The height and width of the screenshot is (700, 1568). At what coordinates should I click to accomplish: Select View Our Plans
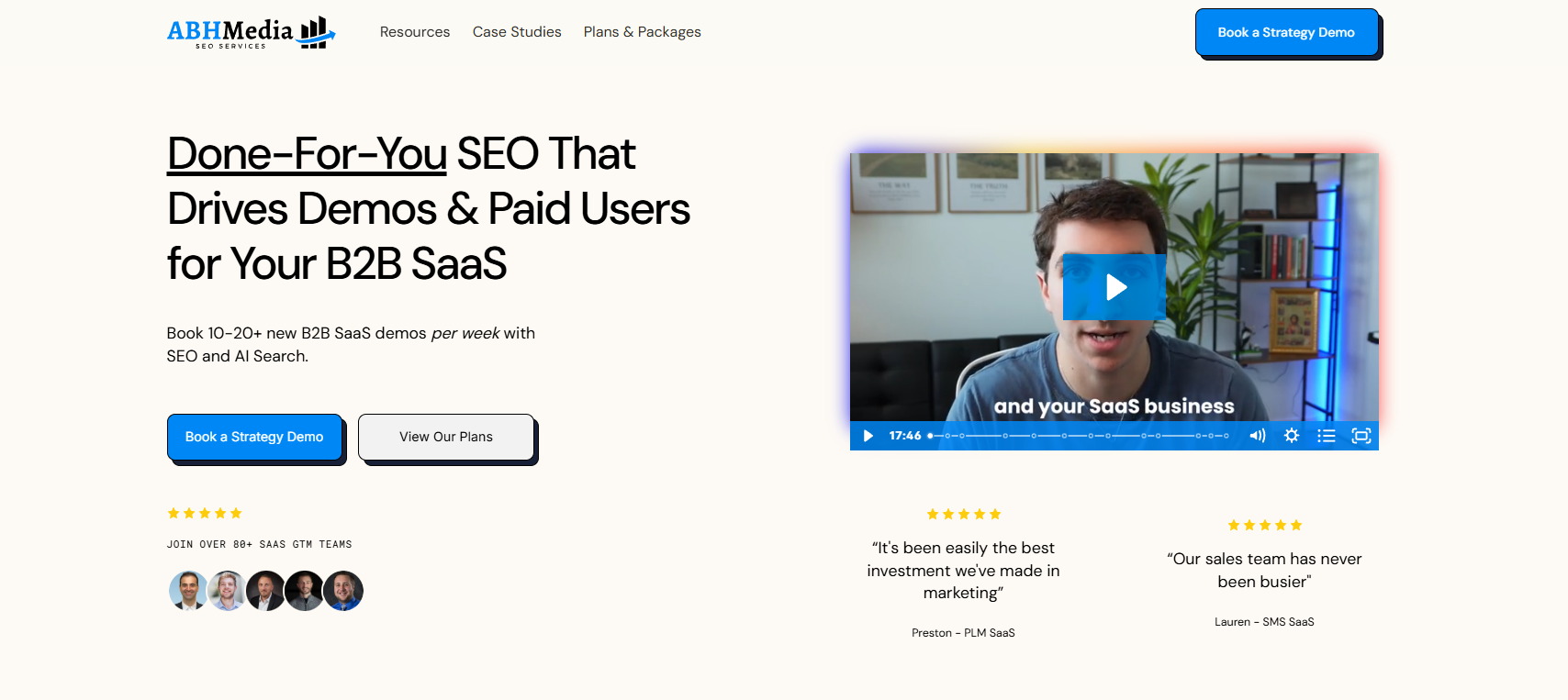[445, 437]
